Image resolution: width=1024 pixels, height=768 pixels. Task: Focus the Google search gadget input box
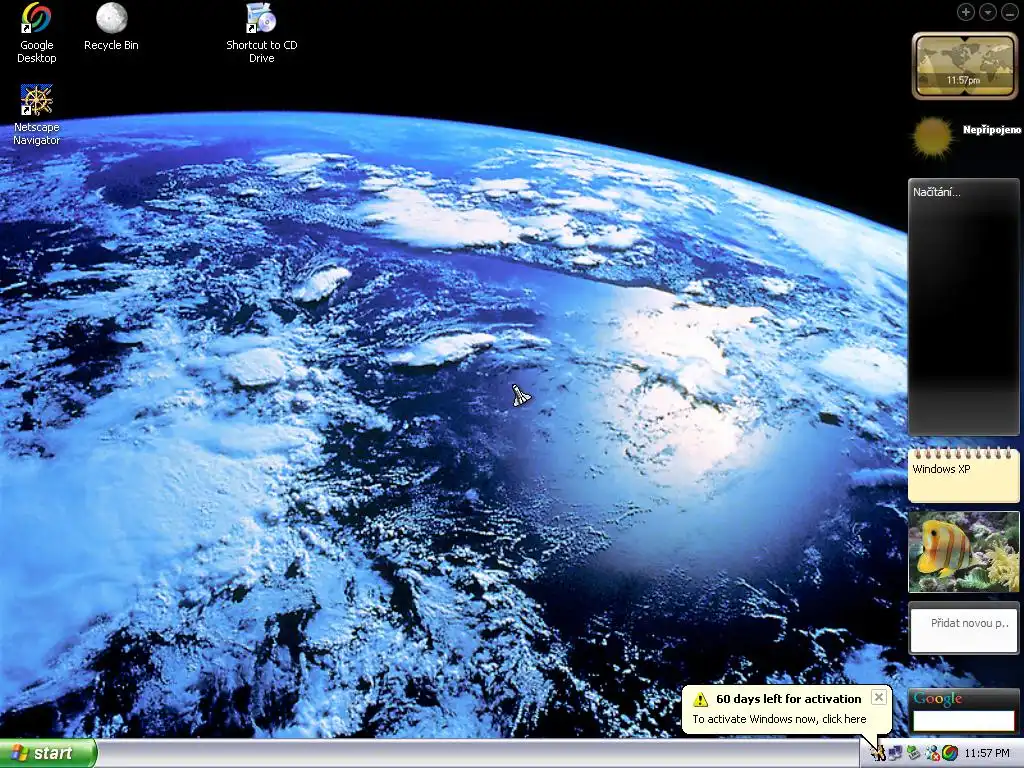click(963, 720)
